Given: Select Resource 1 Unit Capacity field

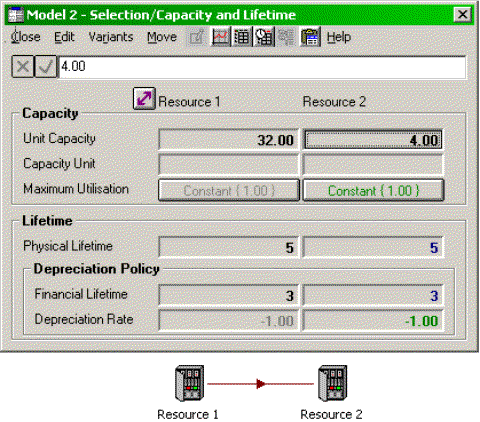Looking at the screenshot, I should 228,139.
